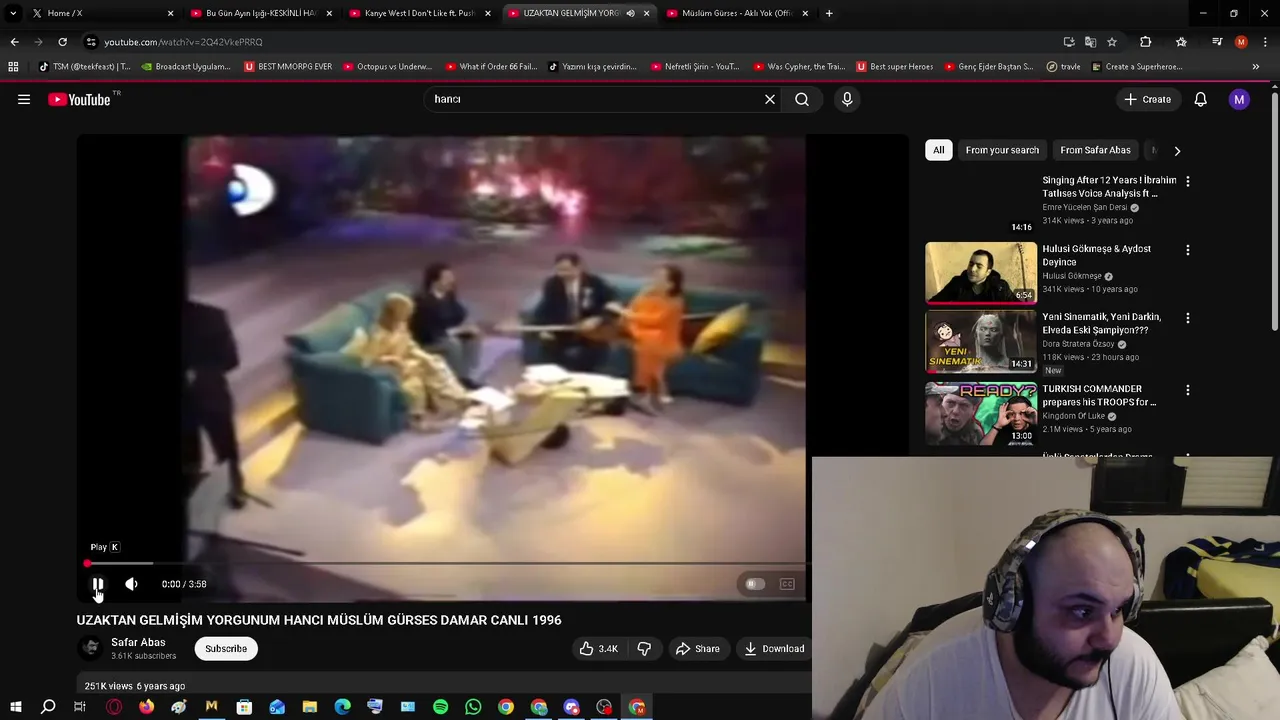1280x720 pixels.
Task: Open options for Singing After 12 Years video
Action: point(1187,181)
